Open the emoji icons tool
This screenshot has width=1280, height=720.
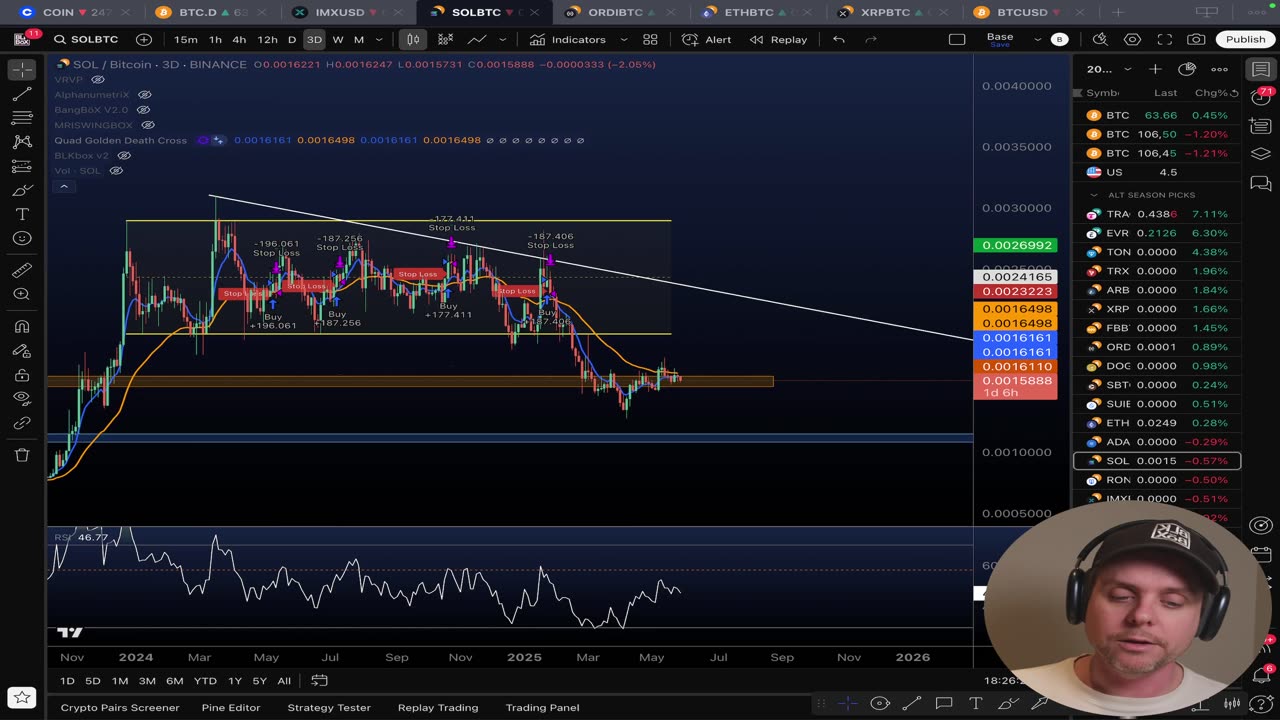click(x=21, y=238)
